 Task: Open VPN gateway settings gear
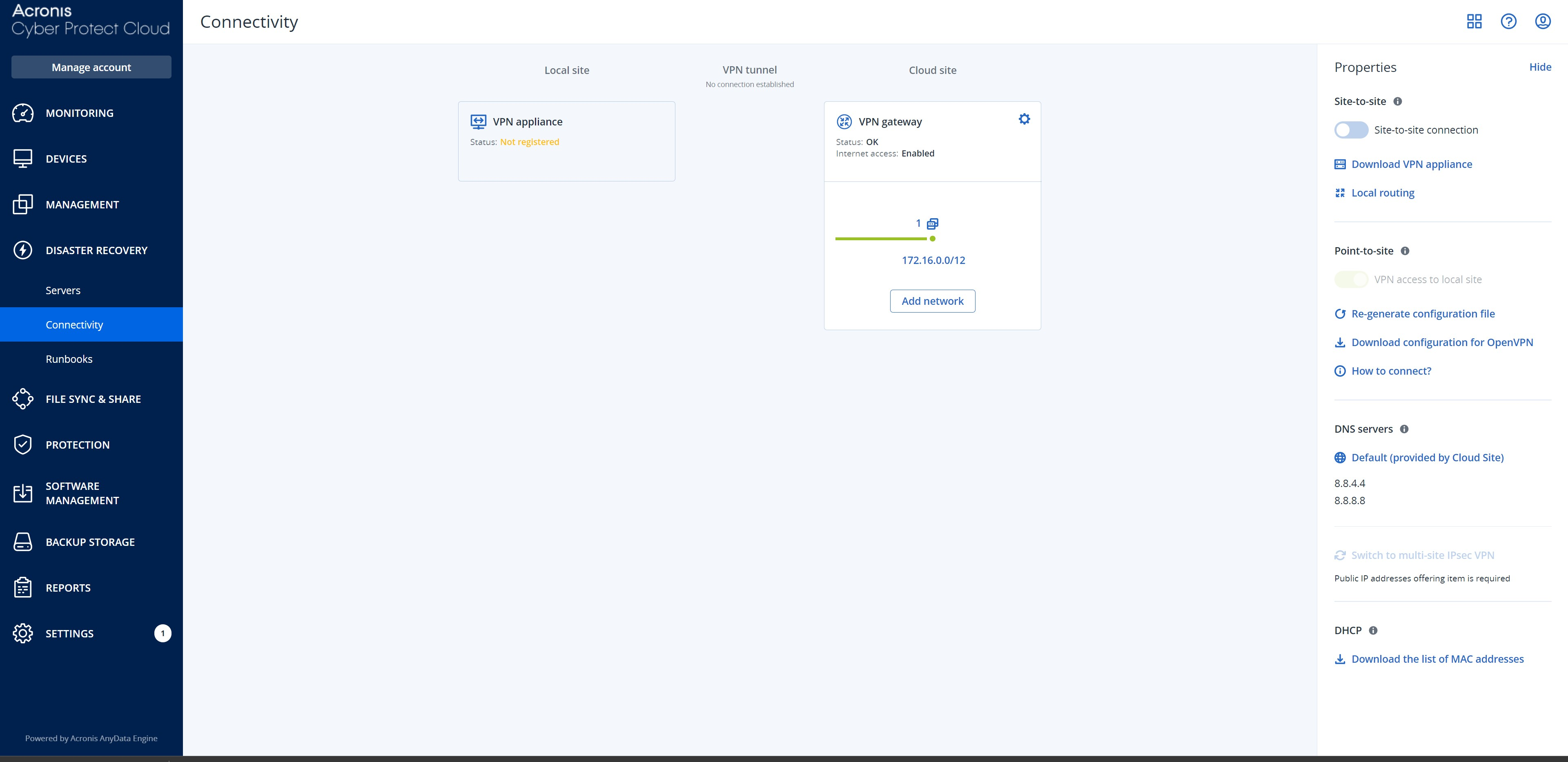(x=1024, y=119)
